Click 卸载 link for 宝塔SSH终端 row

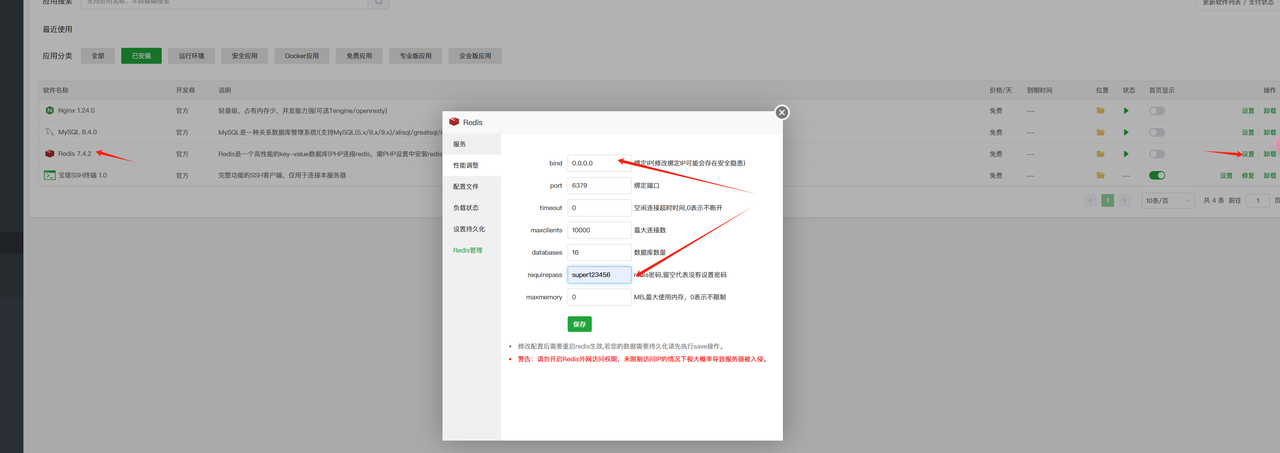[1269, 175]
